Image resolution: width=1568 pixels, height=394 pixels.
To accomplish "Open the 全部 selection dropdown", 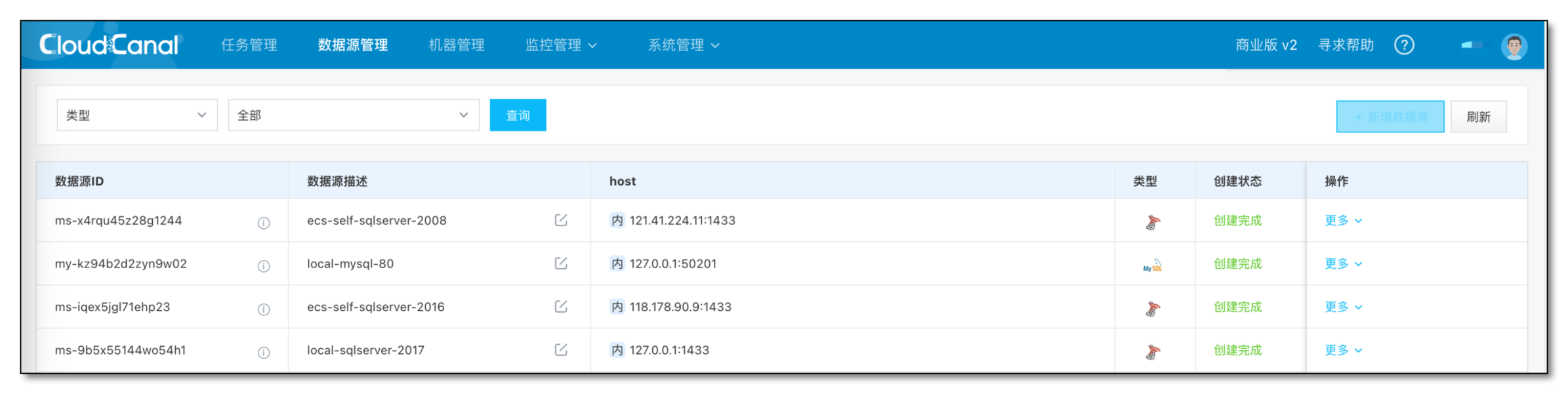I will coord(354,115).
